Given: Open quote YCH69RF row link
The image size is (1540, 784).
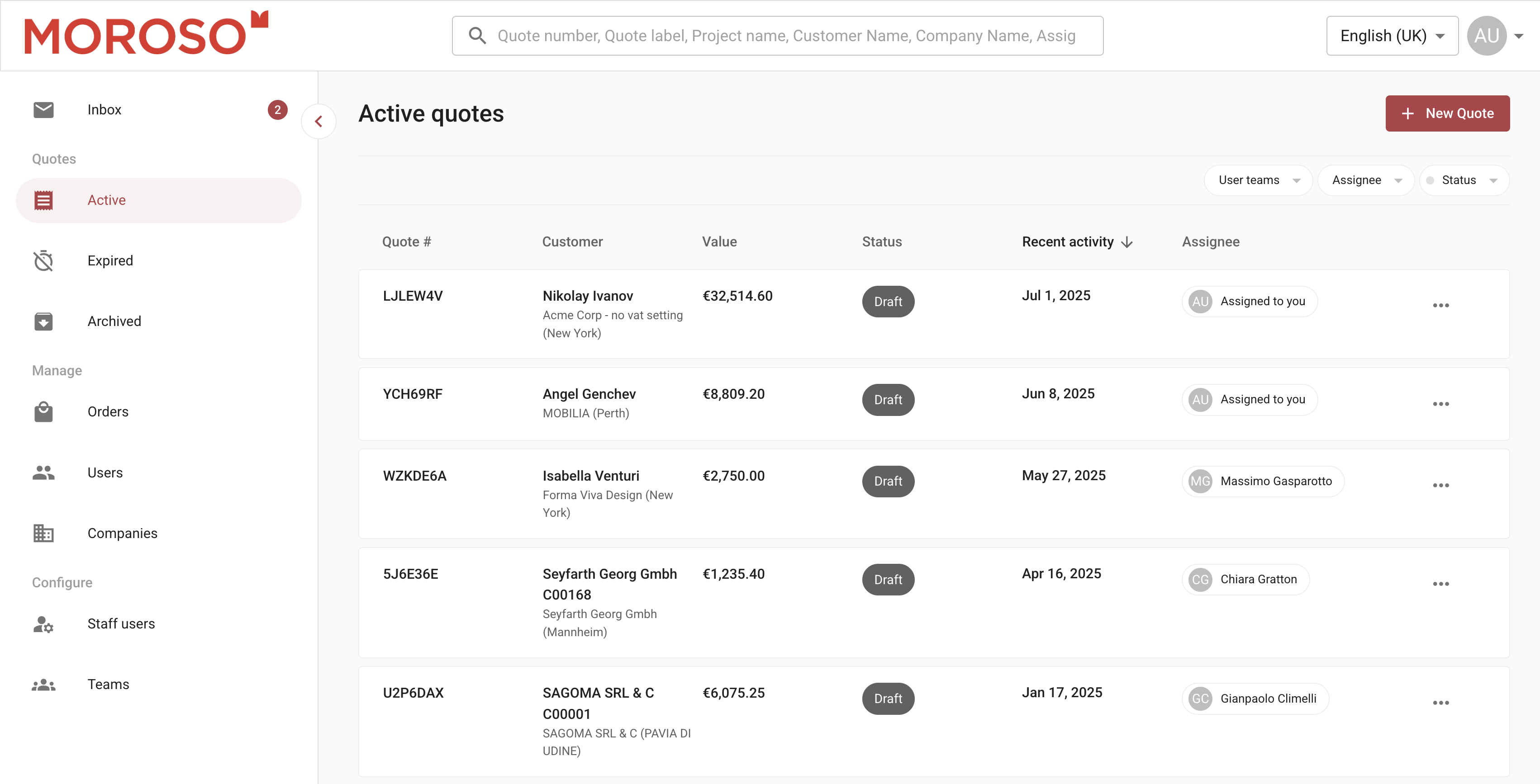Looking at the screenshot, I should click(x=413, y=394).
